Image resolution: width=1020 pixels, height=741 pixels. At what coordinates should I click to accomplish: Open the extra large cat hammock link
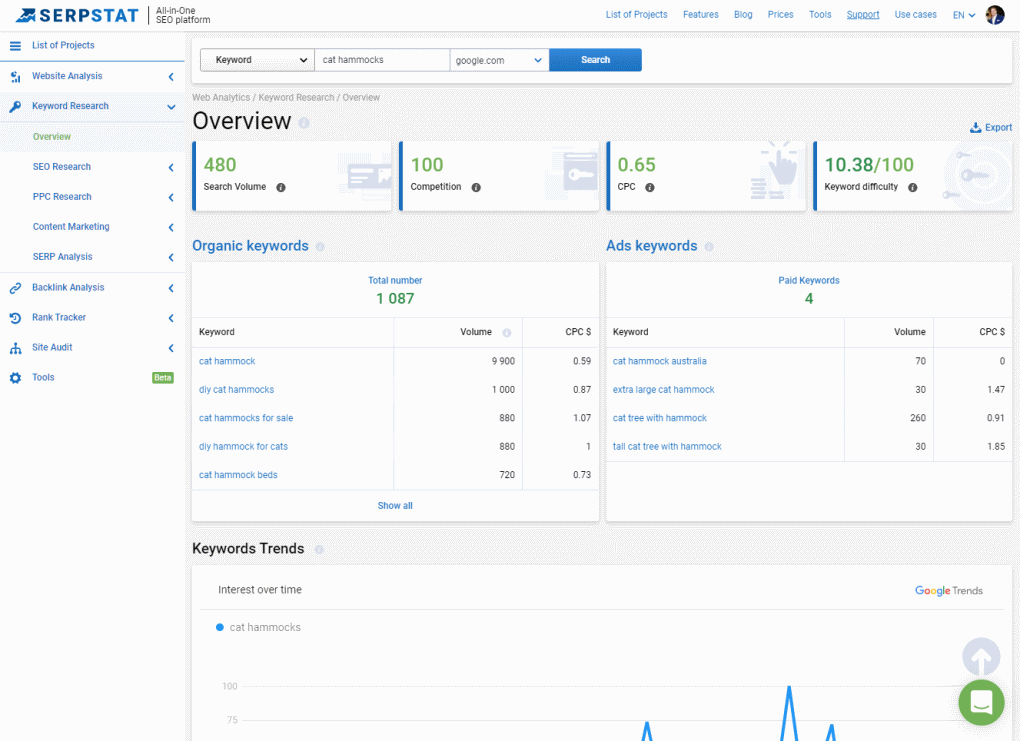pos(664,390)
